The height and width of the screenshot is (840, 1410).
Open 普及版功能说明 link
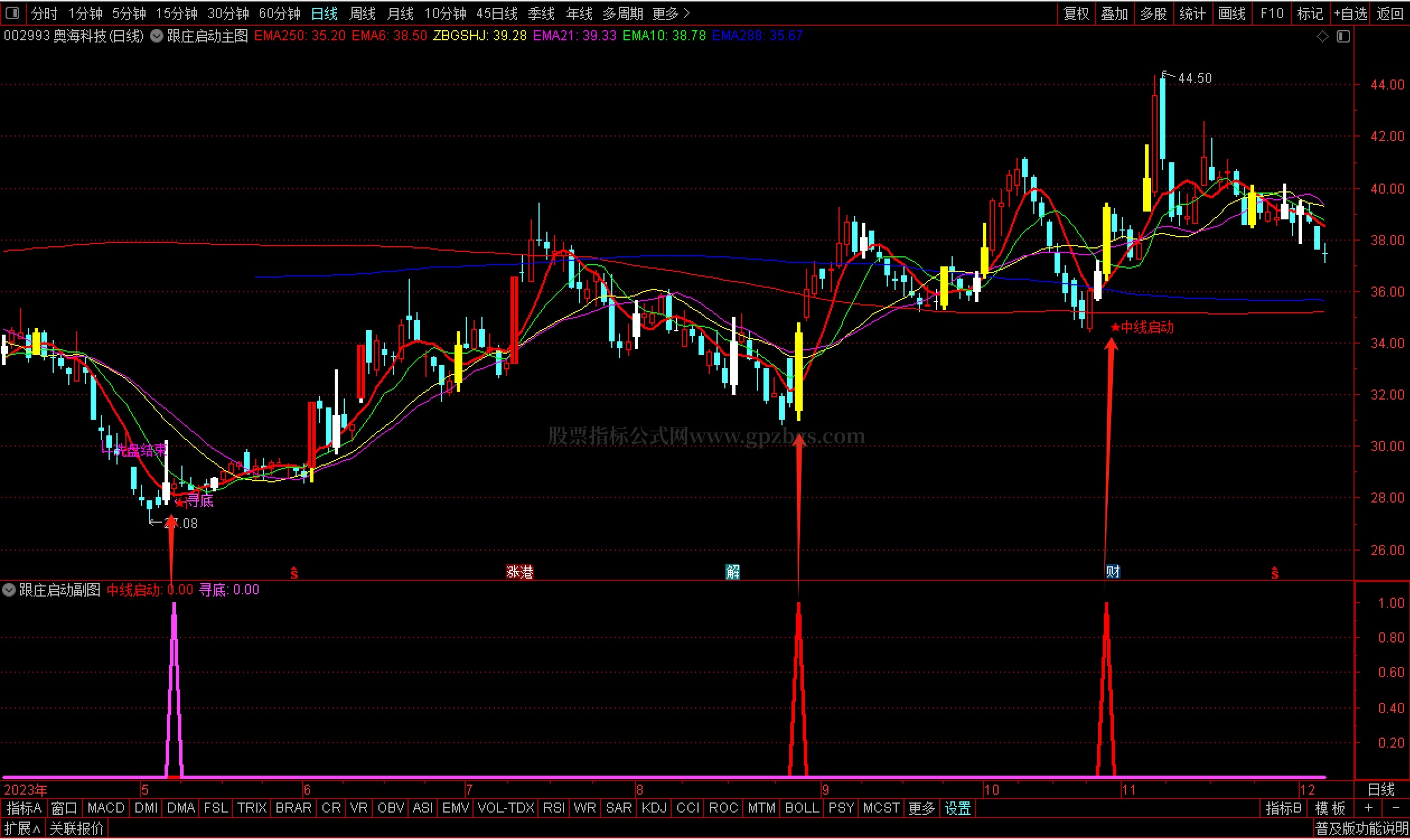coord(1361,830)
